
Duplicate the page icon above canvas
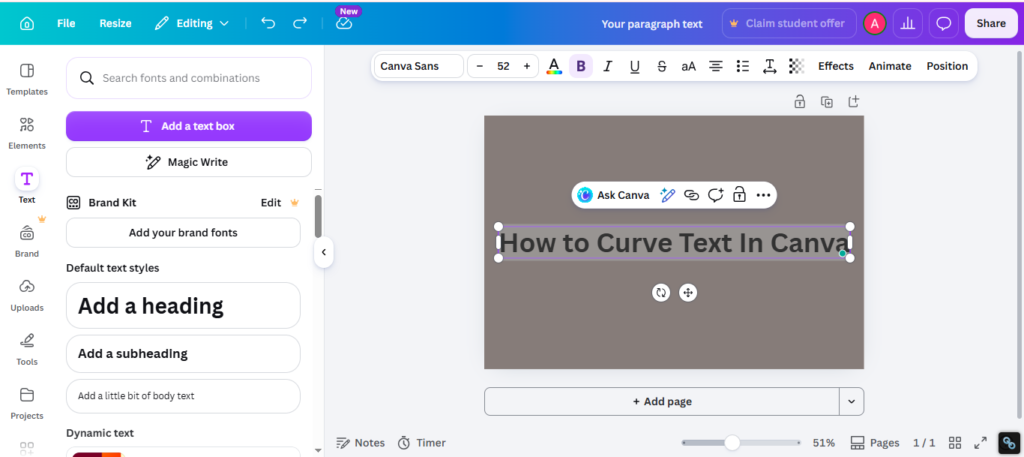827,102
